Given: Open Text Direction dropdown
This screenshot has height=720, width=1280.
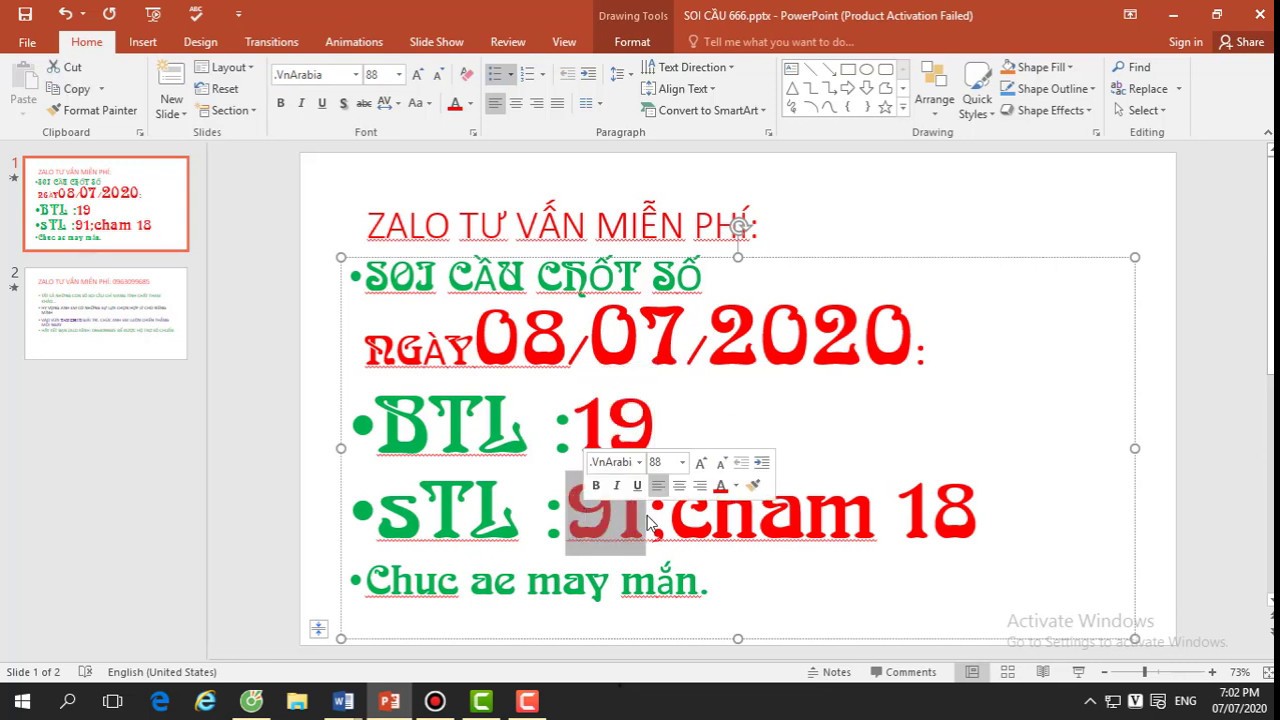Looking at the screenshot, I should point(688,67).
